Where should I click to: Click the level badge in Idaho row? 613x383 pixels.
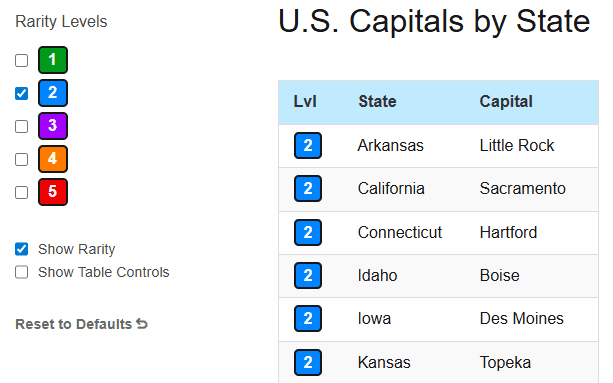coord(308,276)
